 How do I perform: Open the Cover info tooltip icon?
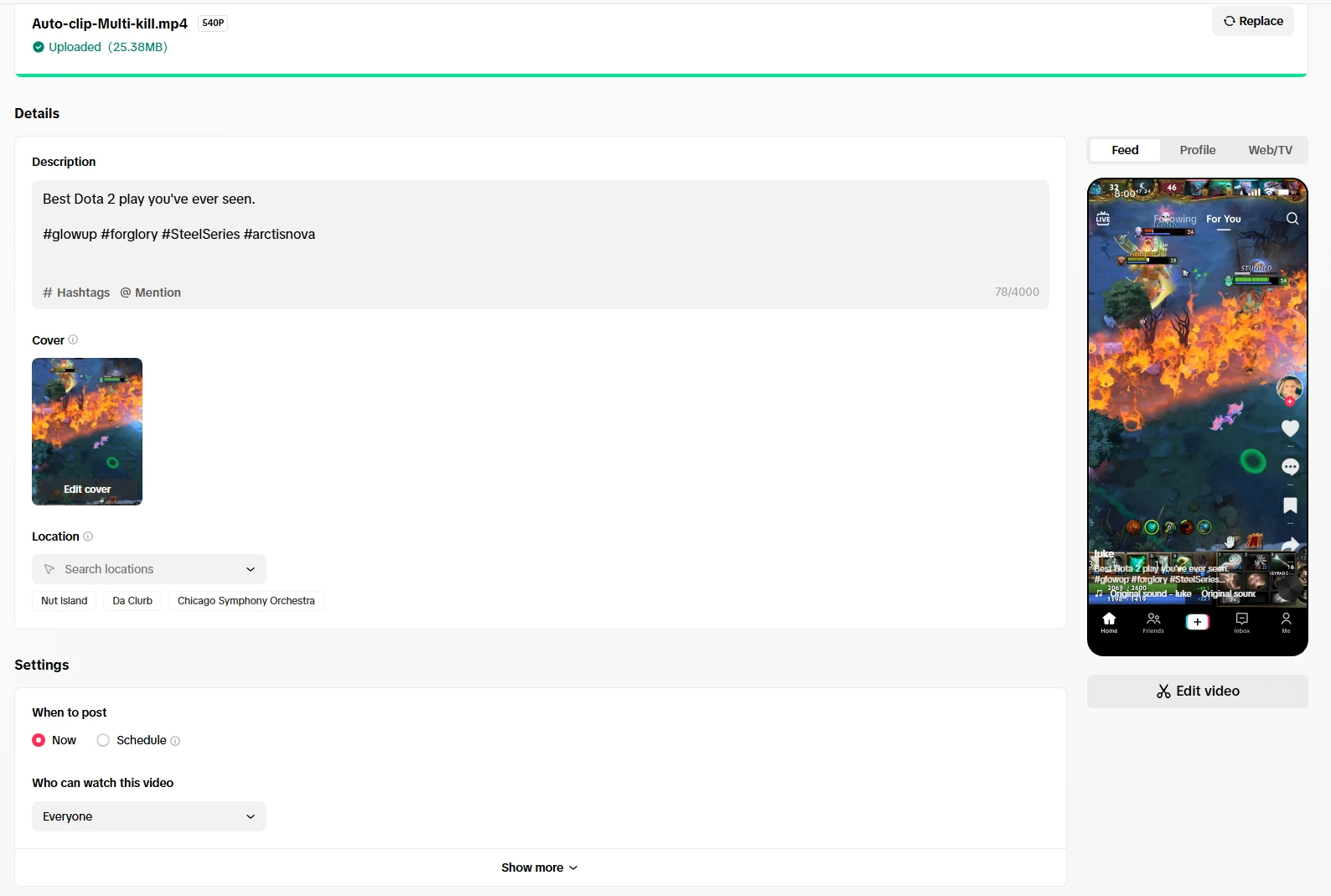click(73, 339)
